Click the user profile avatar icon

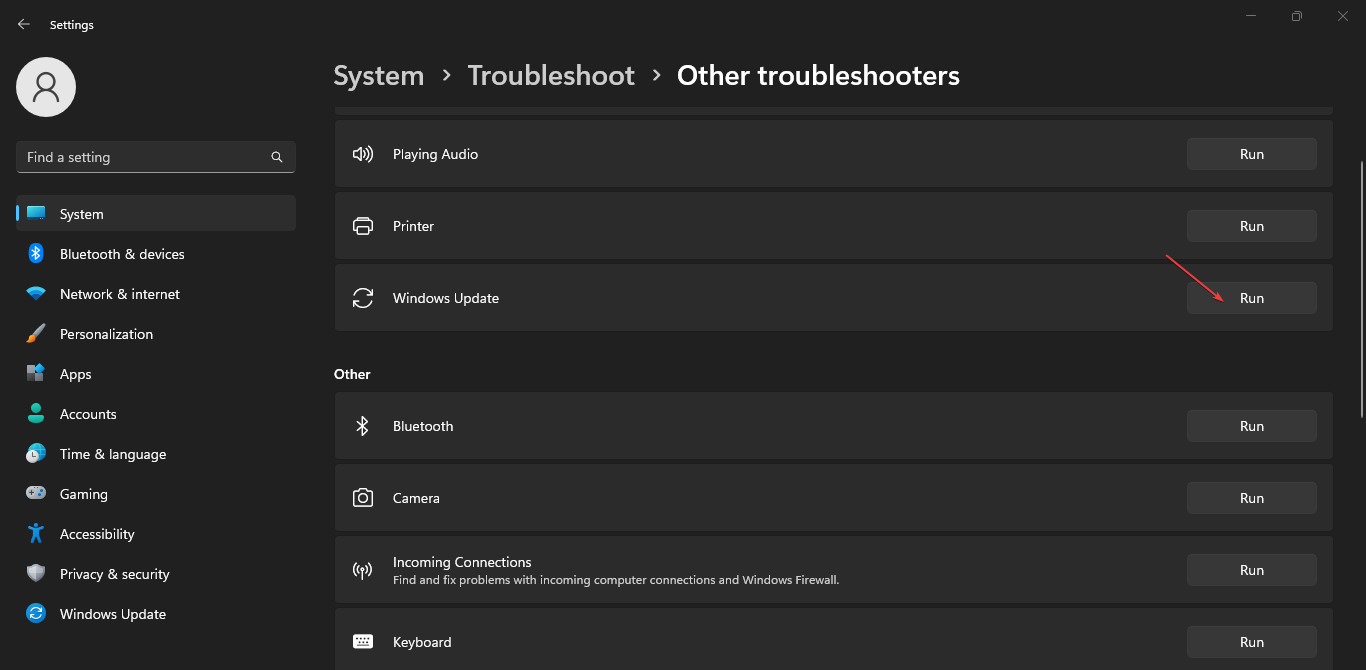(x=46, y=87)
